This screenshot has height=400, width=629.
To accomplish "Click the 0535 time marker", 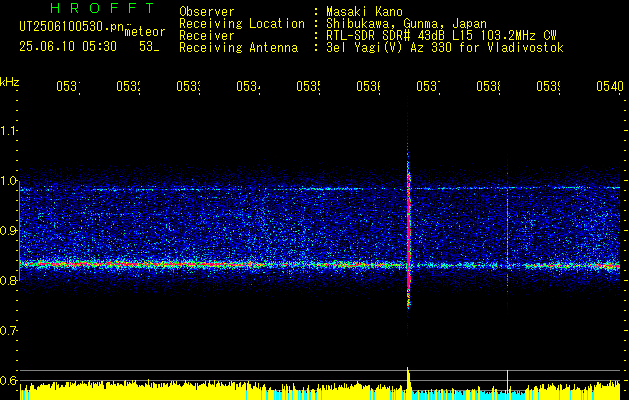I will coord(308,86).
